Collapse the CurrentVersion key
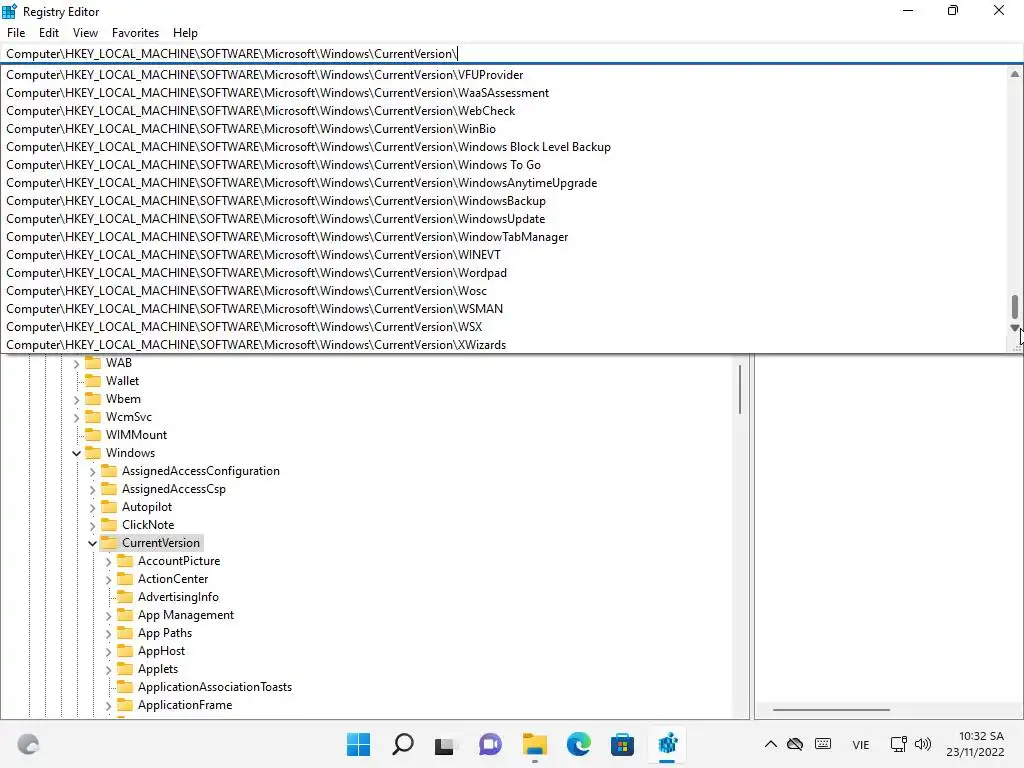Screen dimensions: 1024x768 click(x=92, y=543)
